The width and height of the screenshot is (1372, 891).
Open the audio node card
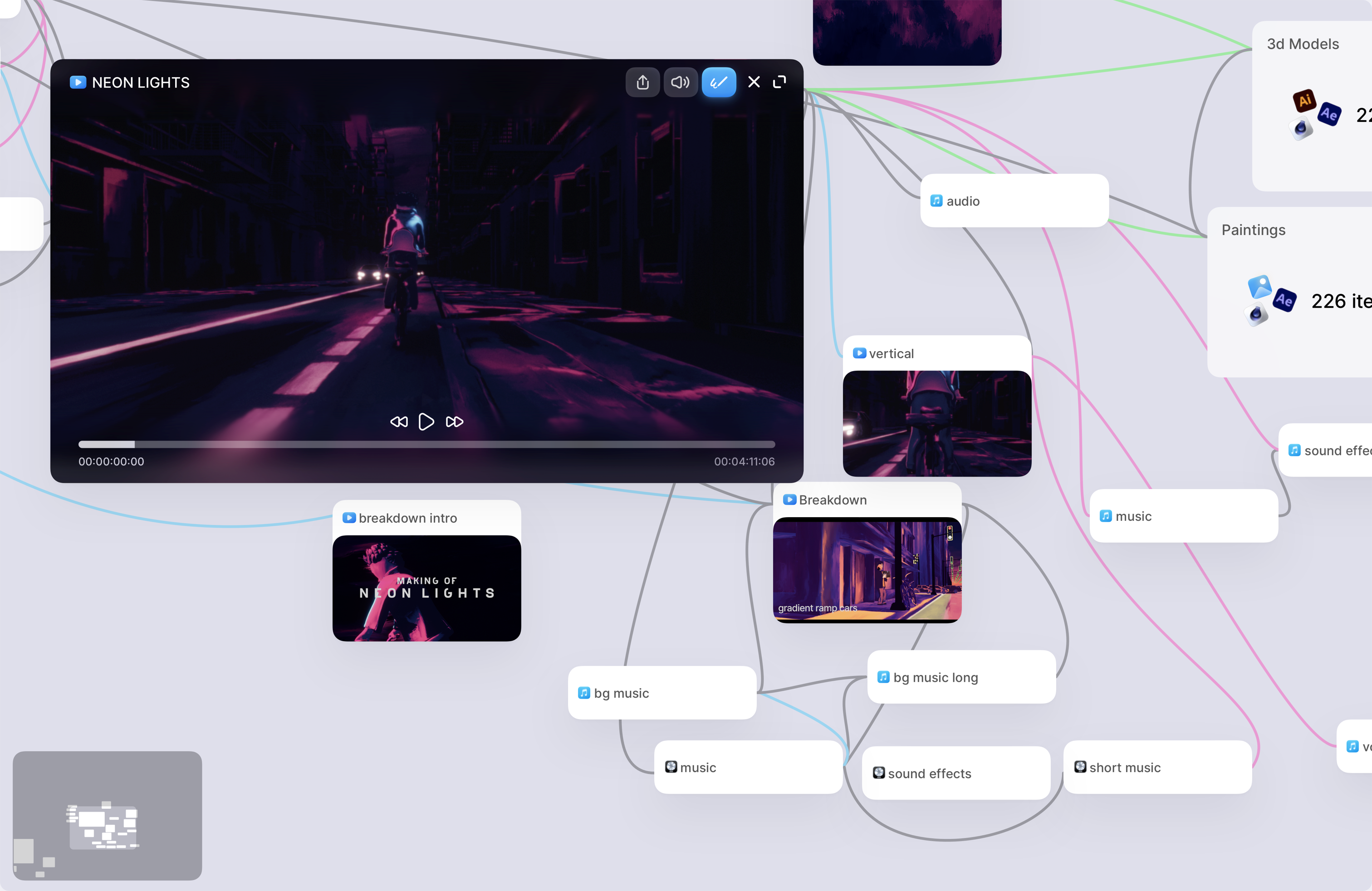[x=1014, y=201]
